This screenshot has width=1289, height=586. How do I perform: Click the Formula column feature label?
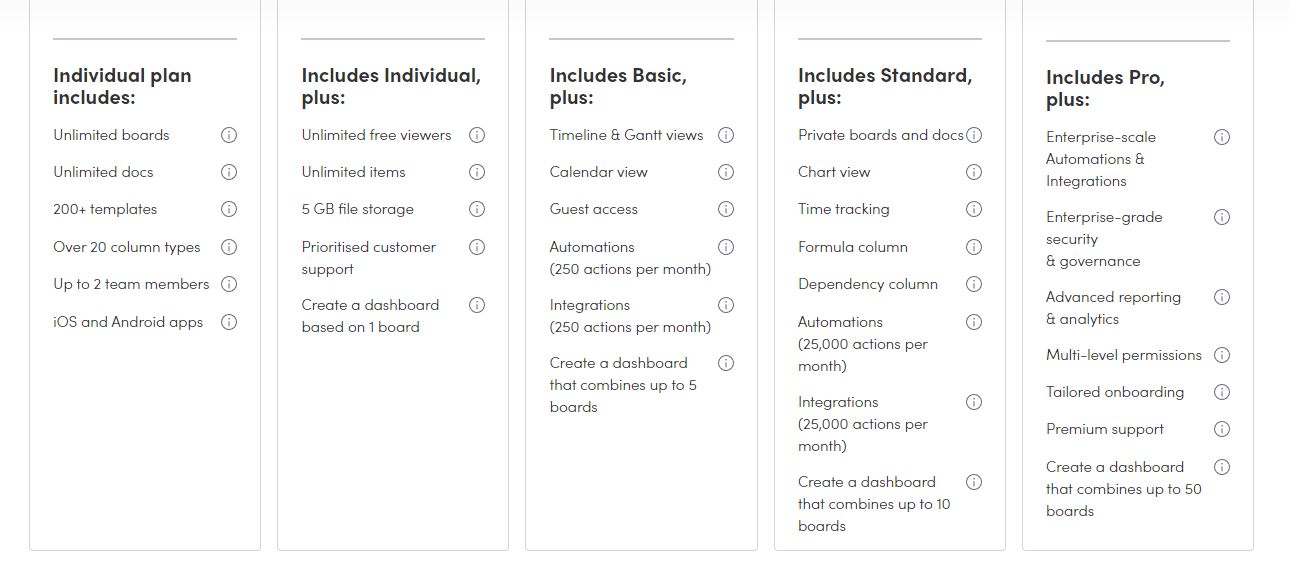click(x=853, y=247)
